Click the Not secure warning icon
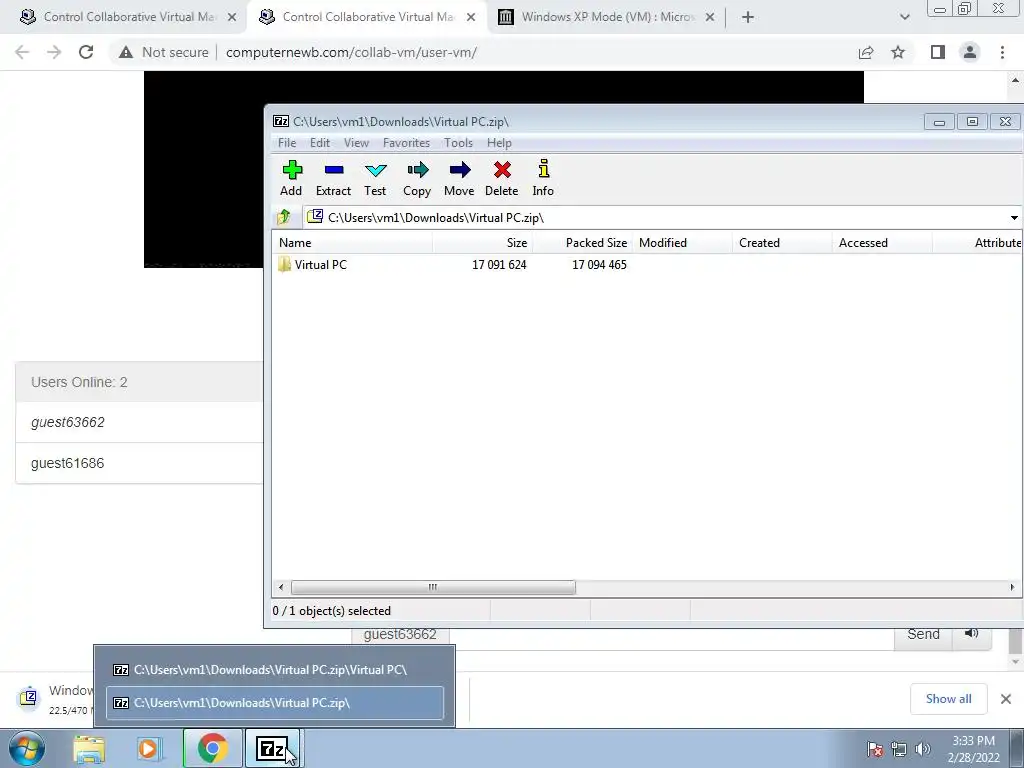 (x=126, y=52)
